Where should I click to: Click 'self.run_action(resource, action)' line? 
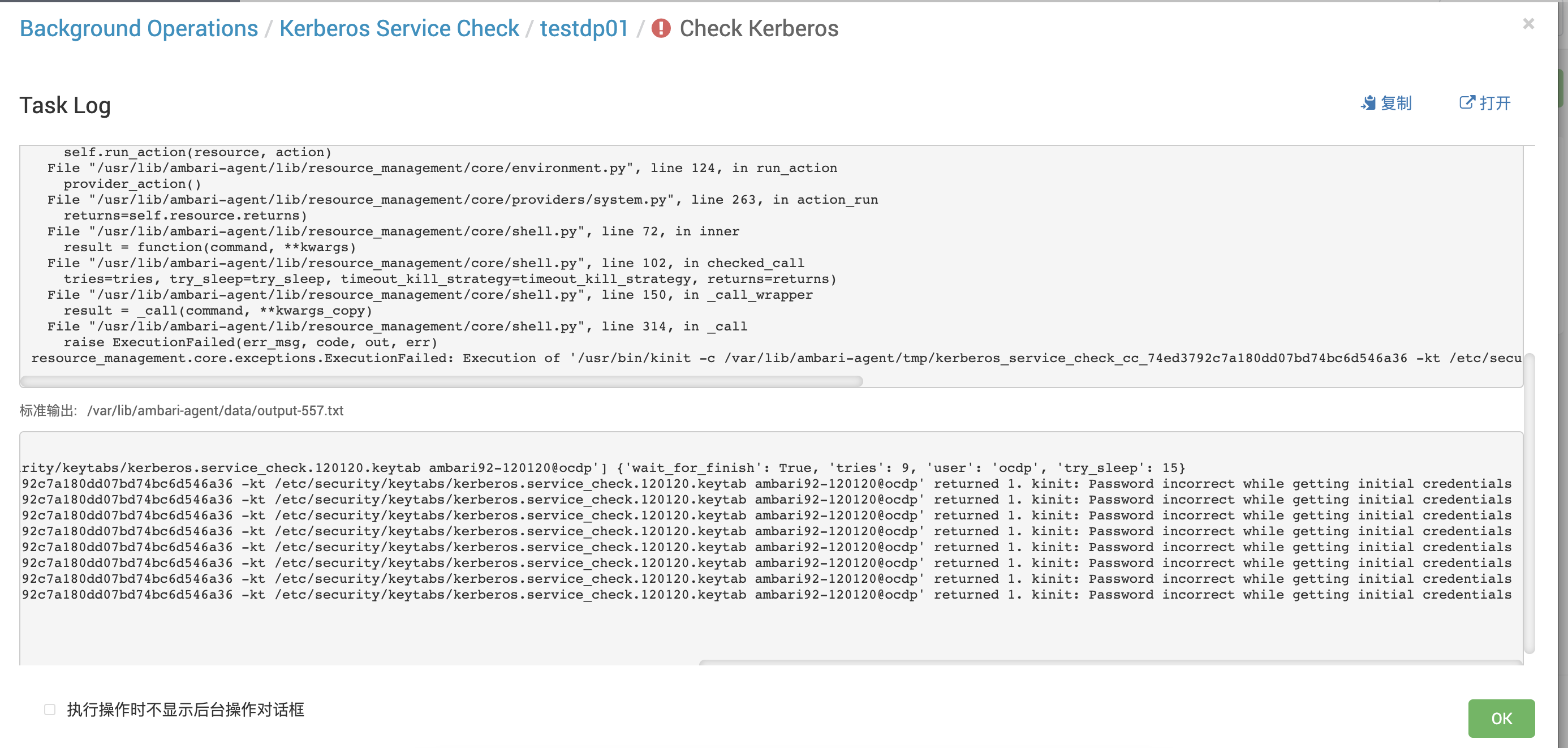(197, 153)
